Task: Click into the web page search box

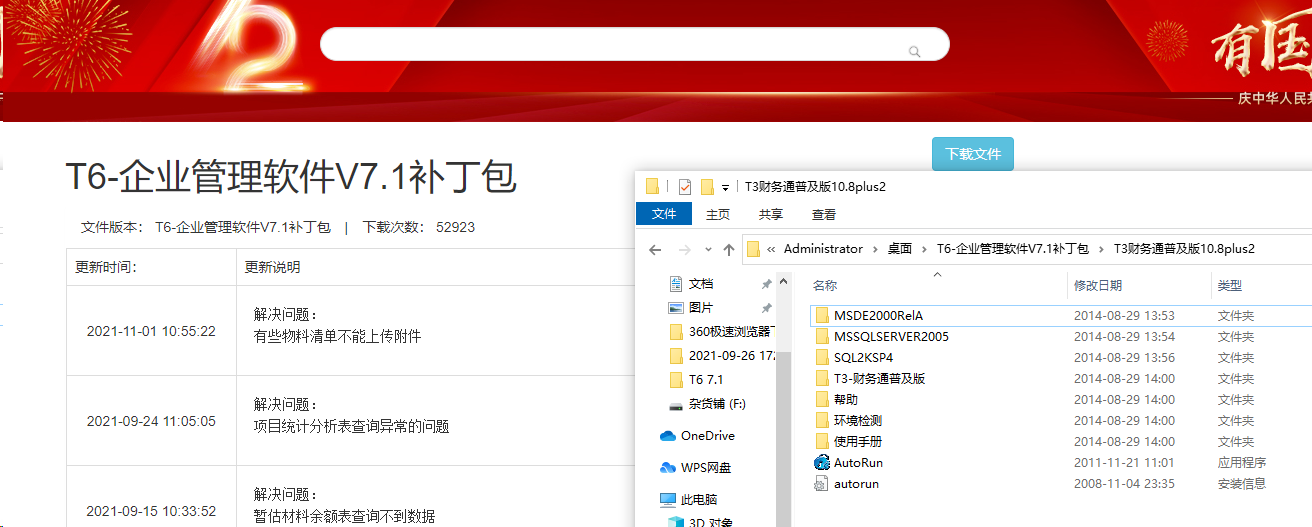Action: tap(634, 44)
